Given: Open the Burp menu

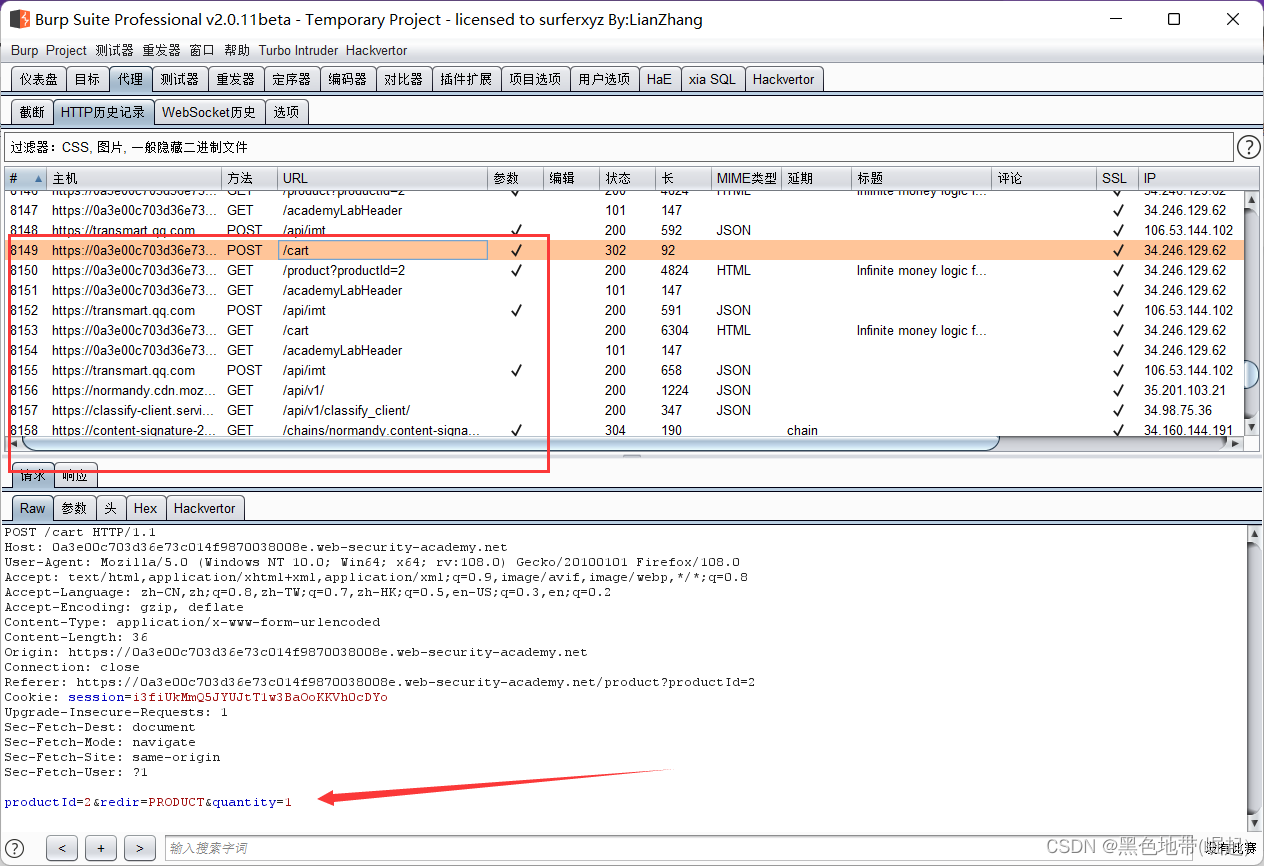Looking at the screenshot, I should (x=24, y=50).
